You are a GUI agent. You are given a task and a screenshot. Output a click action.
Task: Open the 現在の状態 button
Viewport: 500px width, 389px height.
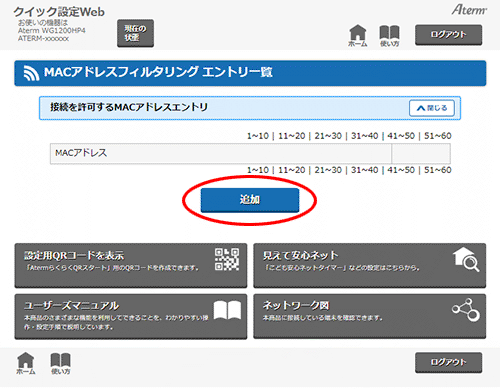click(135, 33)
